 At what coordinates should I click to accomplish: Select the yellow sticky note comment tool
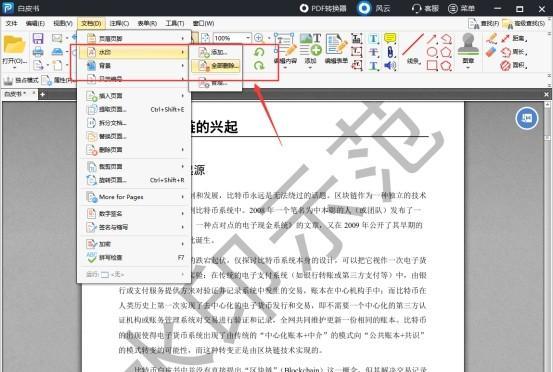point(390,38)
